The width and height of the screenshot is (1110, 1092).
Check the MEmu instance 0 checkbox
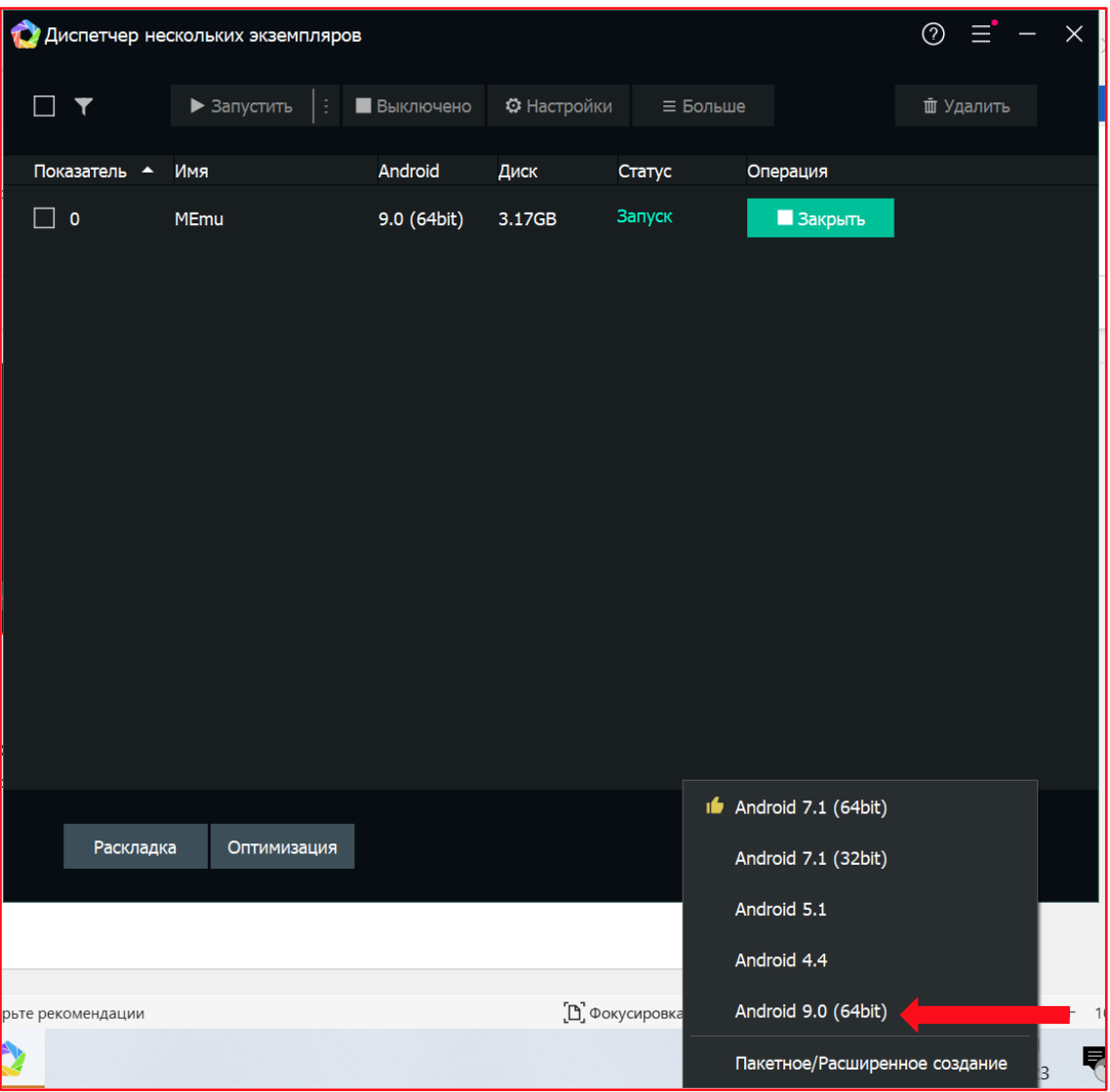point(44,218)
